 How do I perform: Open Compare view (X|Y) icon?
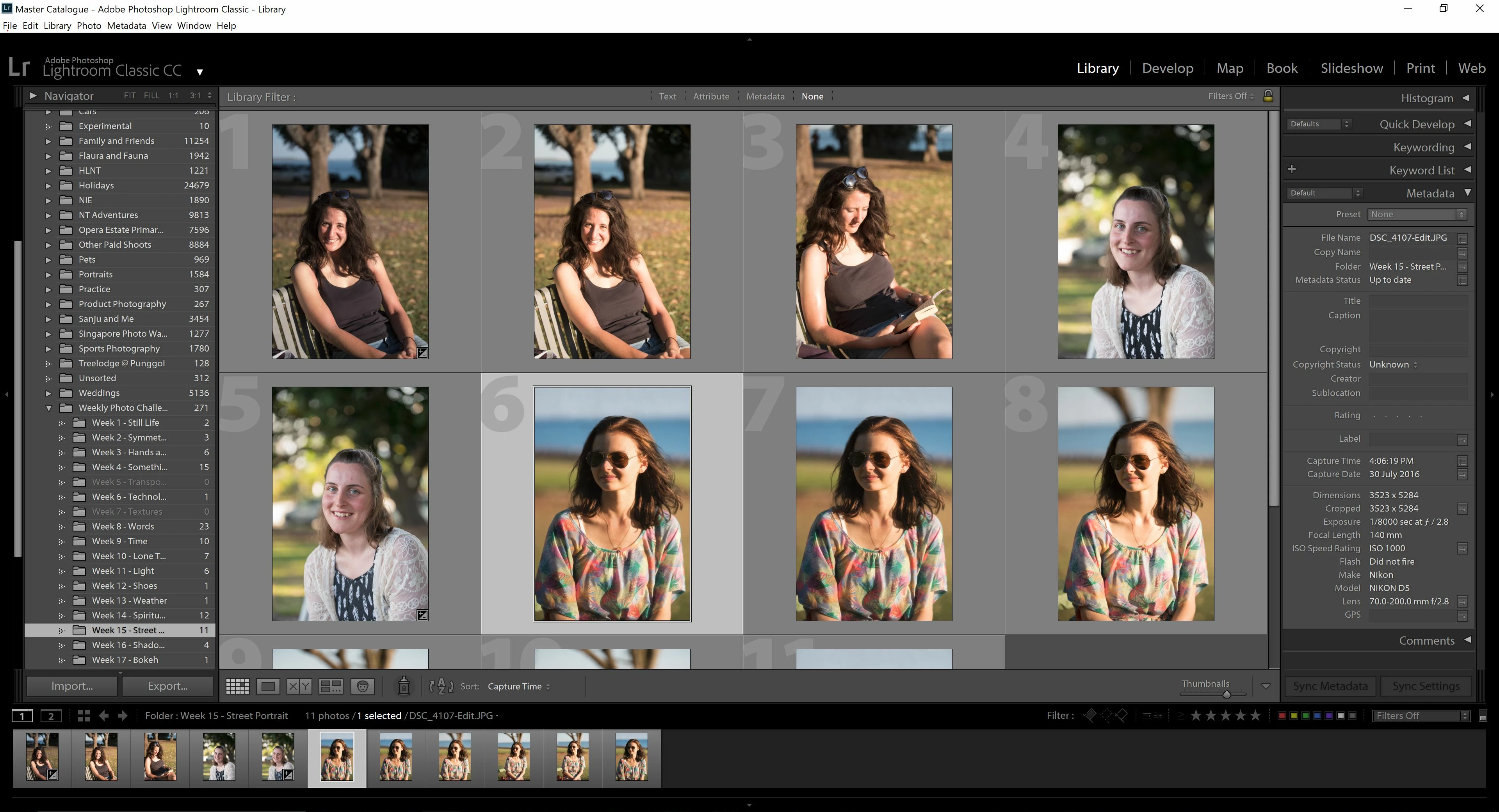point(299,686)
